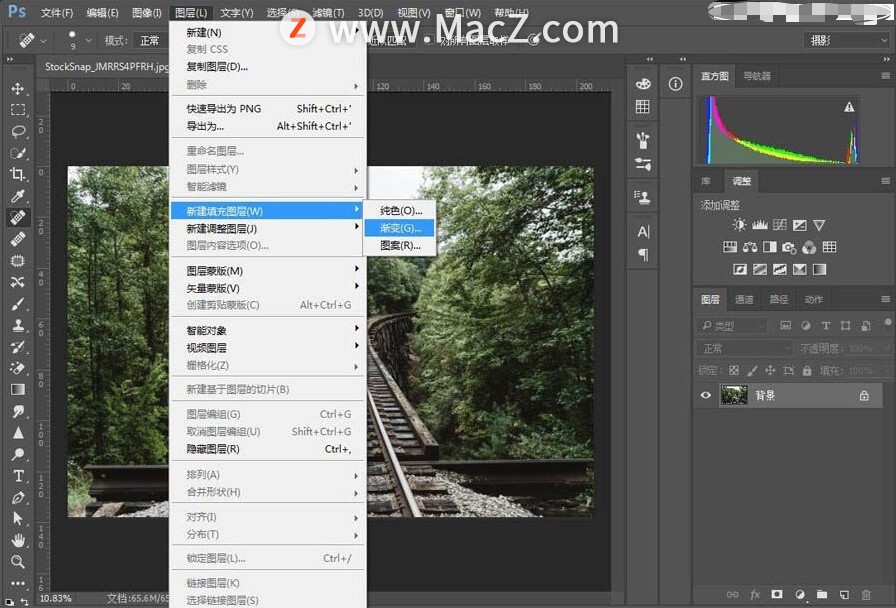
Task: Open the Color palette panel icon
Action: (643, 83)
